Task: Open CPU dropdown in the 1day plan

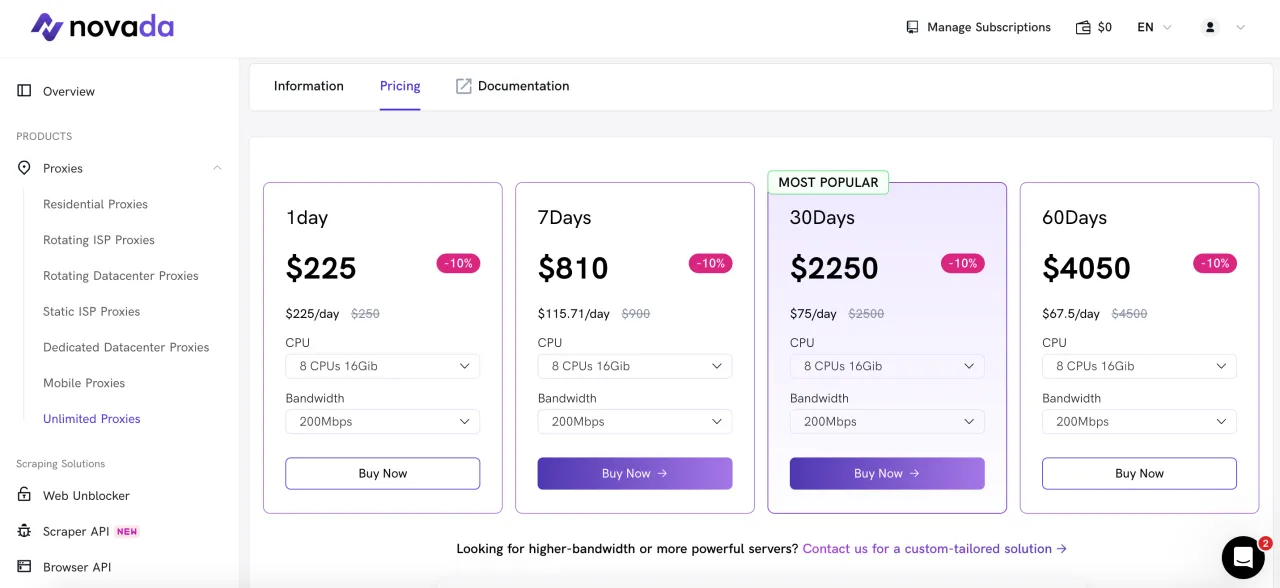Action: (382, 366)
